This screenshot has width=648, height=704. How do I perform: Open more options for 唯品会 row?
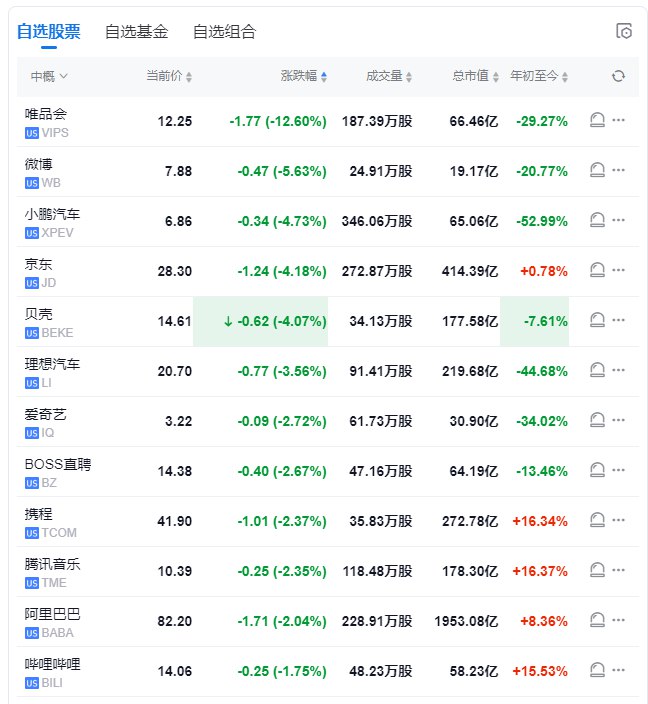point(618,120)
